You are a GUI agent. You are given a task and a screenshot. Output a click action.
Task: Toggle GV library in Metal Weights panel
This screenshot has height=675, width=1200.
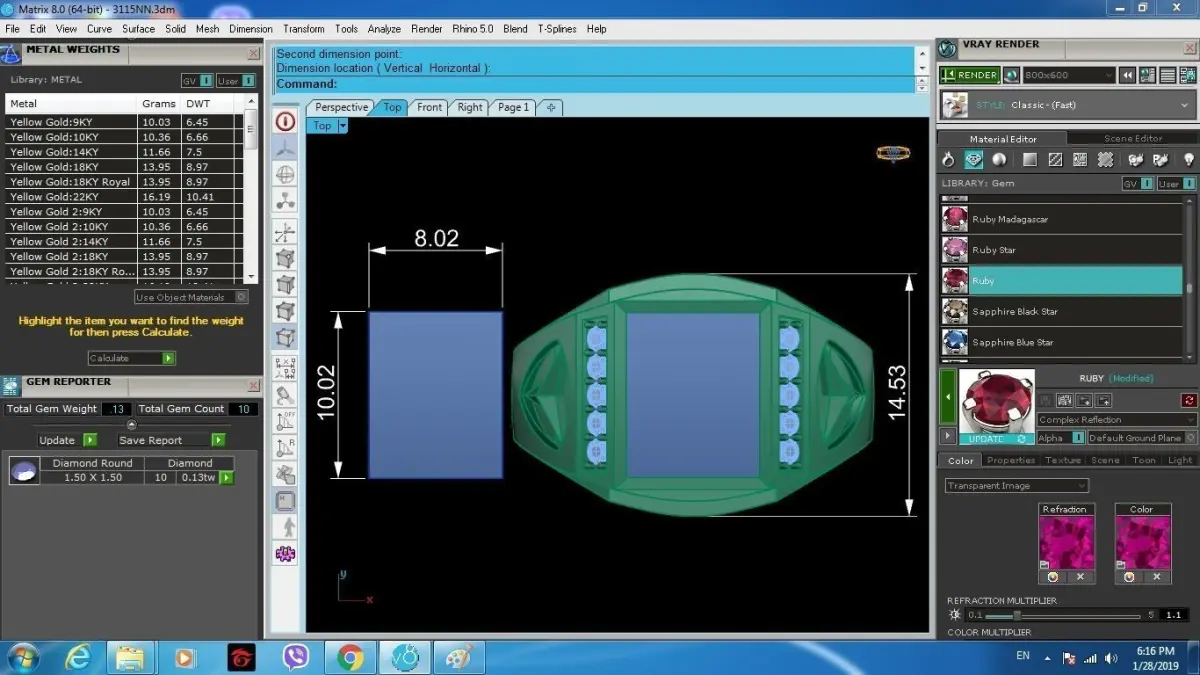coord(197,80)
